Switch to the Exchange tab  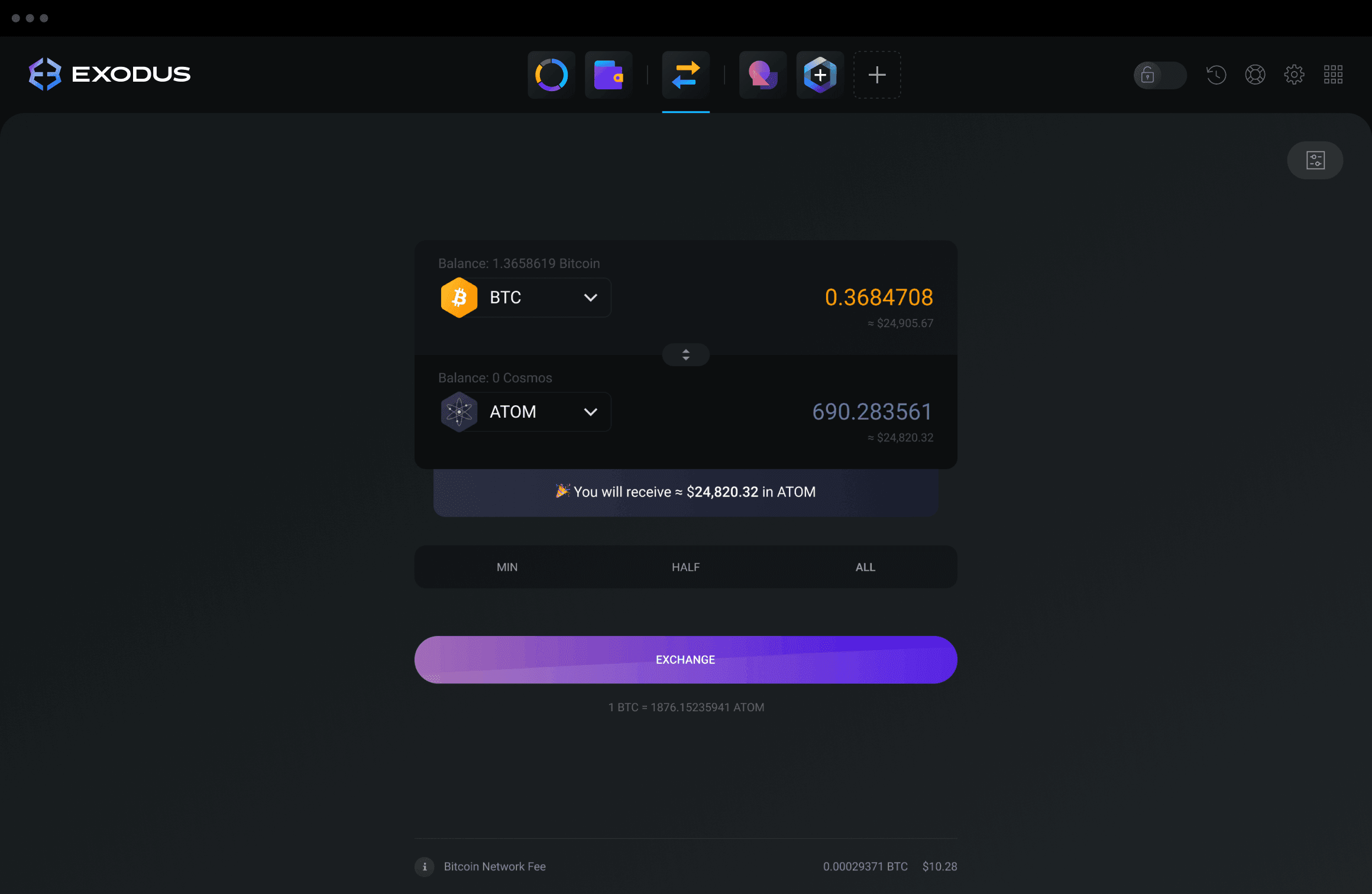point(686,75)
